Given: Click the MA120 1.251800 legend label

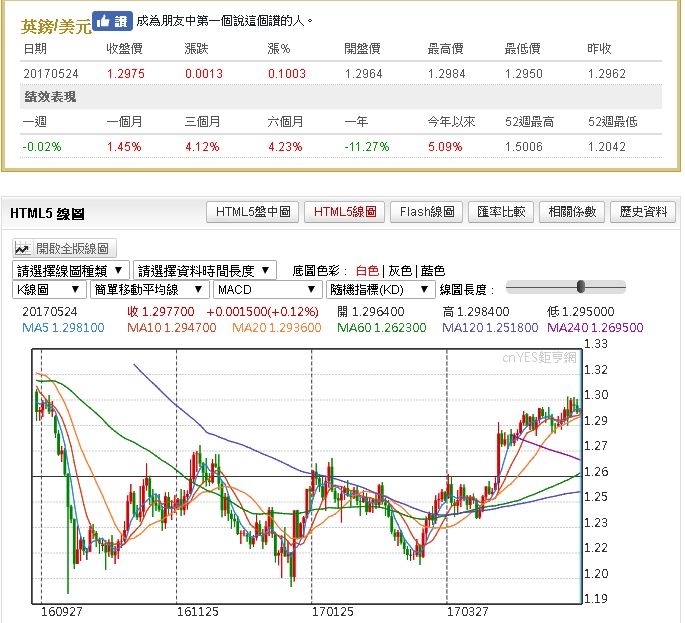Looking at the screenshot, I should pos(490,328).
